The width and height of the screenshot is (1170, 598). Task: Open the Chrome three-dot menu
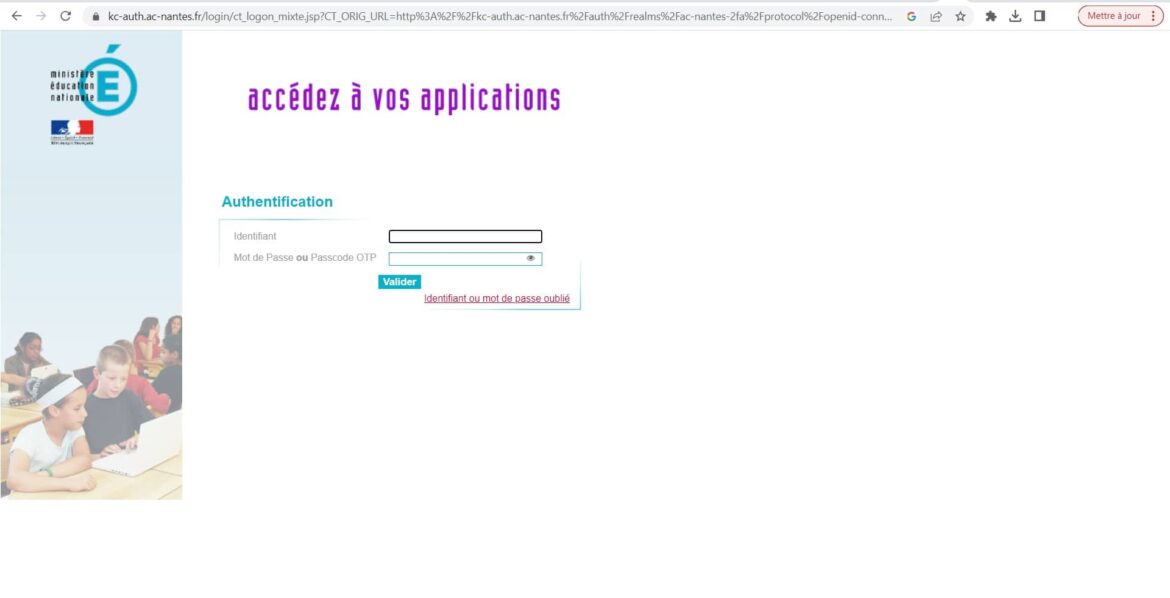1153,16
